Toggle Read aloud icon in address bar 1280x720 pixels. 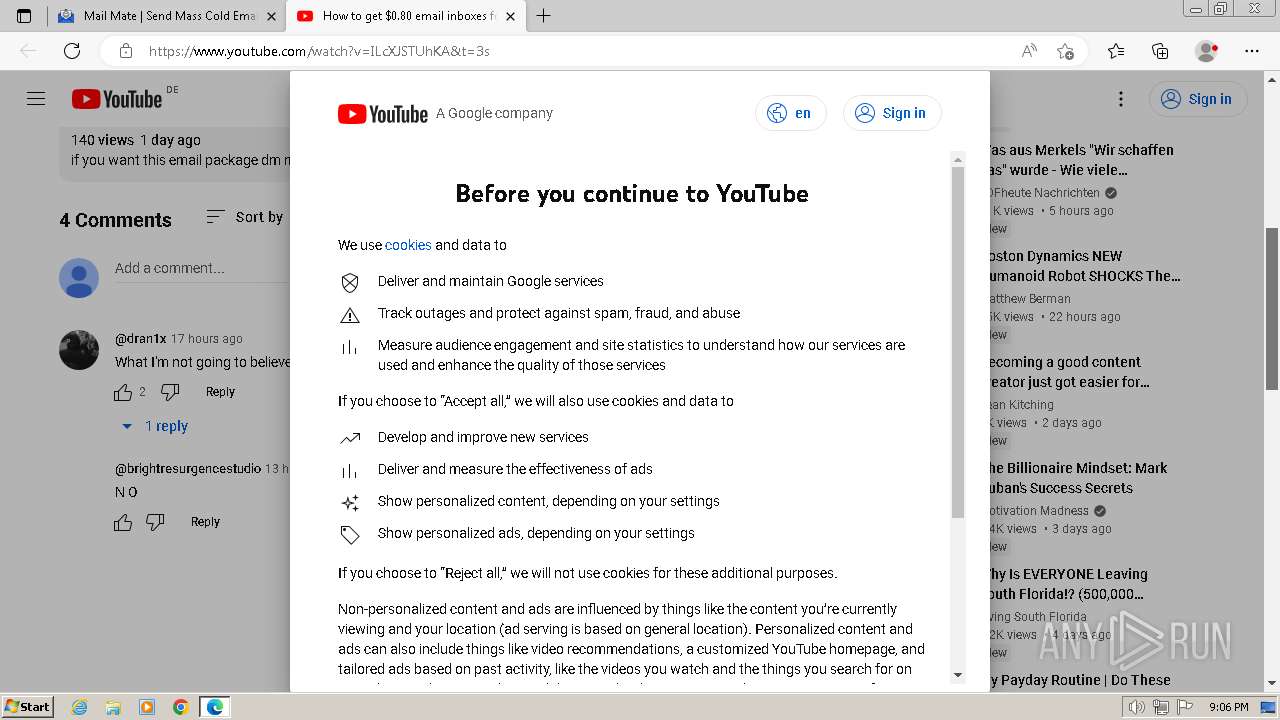pyautogui.click(x=1029, y=51)
